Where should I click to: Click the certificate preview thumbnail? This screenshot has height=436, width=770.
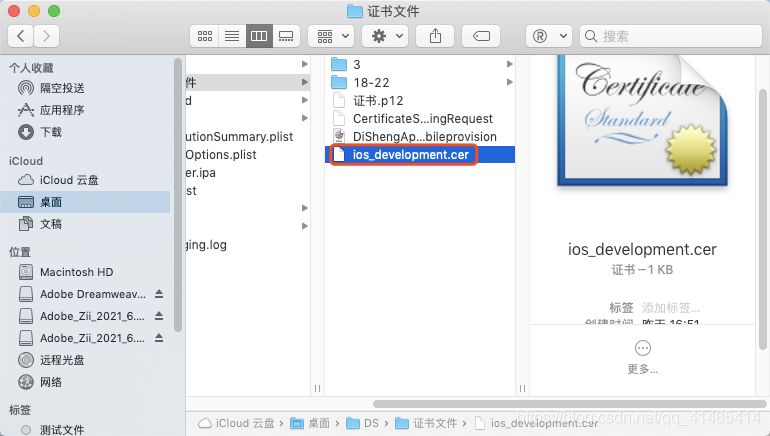(x=642, y=120)
